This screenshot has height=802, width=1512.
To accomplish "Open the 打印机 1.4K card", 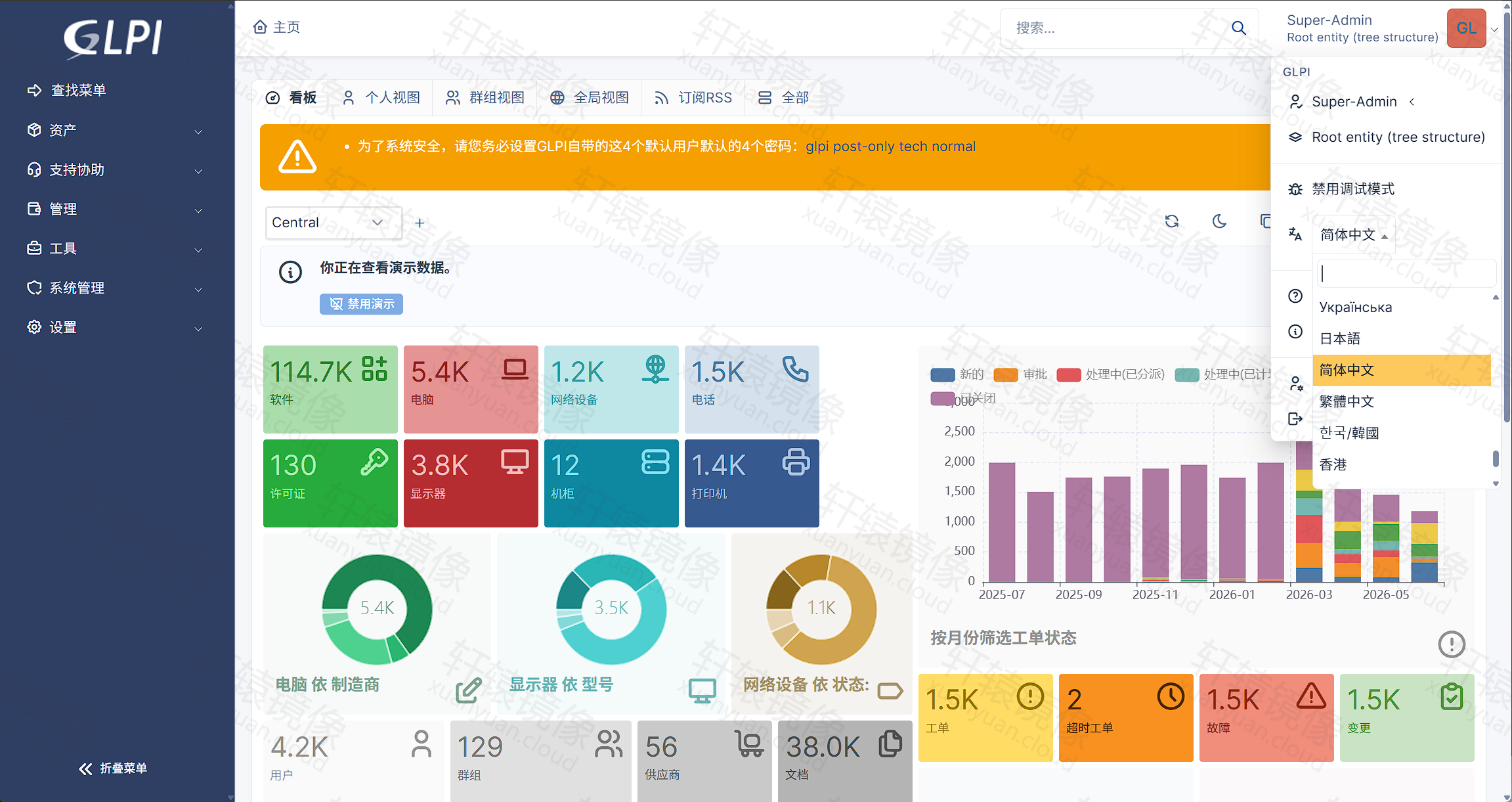I will tap(752, 483).
